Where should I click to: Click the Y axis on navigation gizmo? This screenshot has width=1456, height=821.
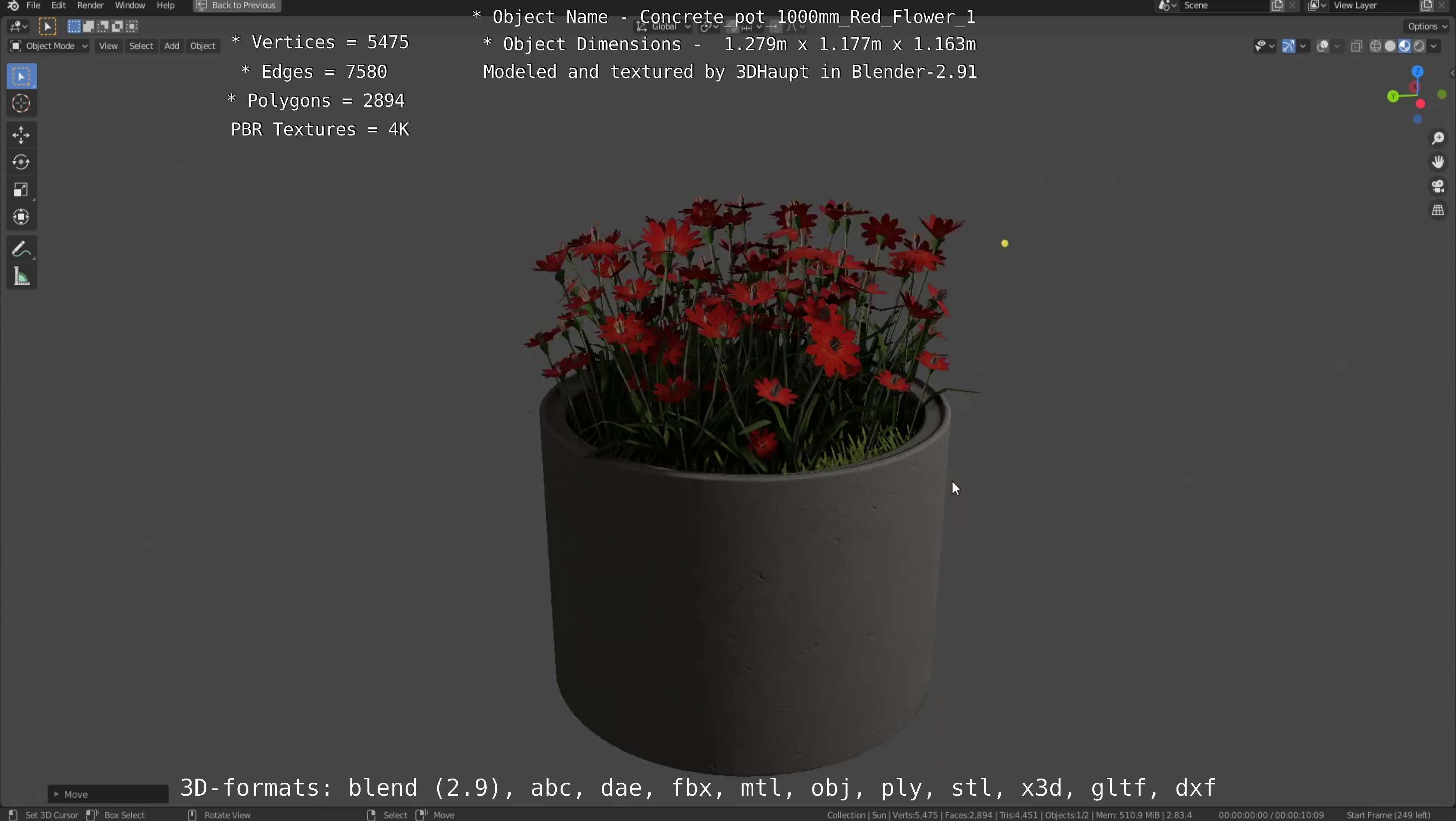coord(1393,97)
